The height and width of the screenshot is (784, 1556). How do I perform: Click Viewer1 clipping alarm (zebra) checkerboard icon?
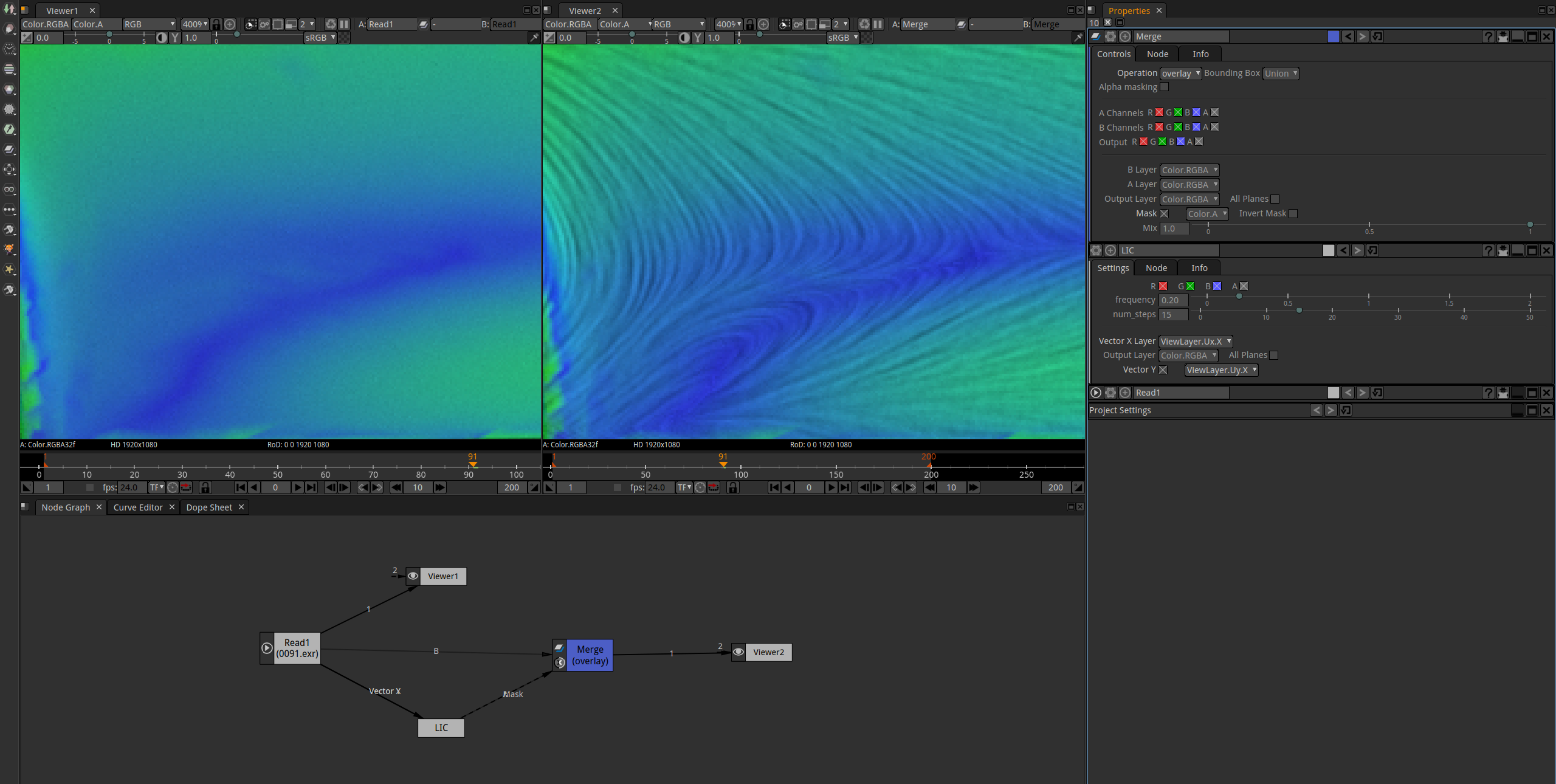coord(345,38)
